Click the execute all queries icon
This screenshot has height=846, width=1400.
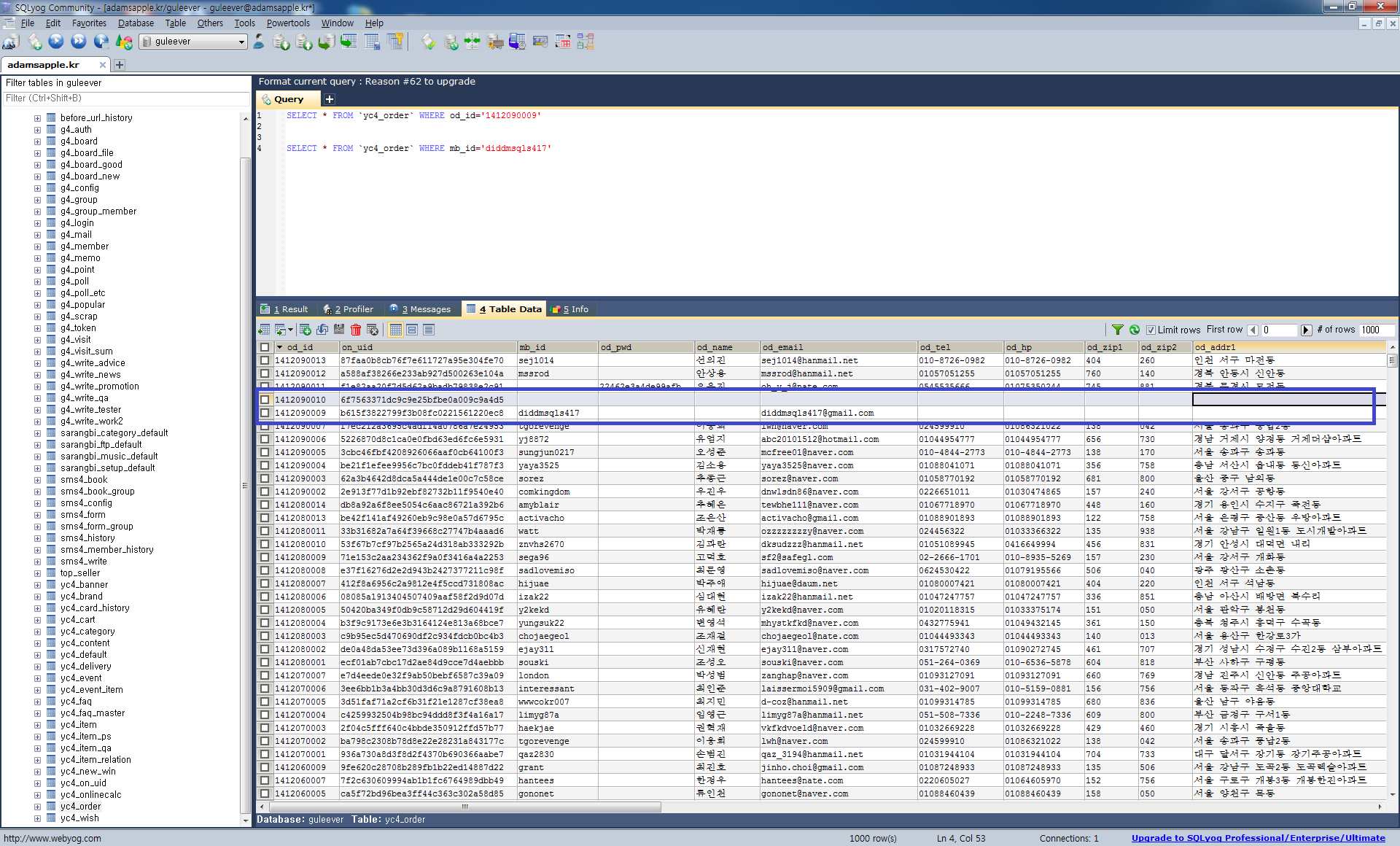point(79,42)
